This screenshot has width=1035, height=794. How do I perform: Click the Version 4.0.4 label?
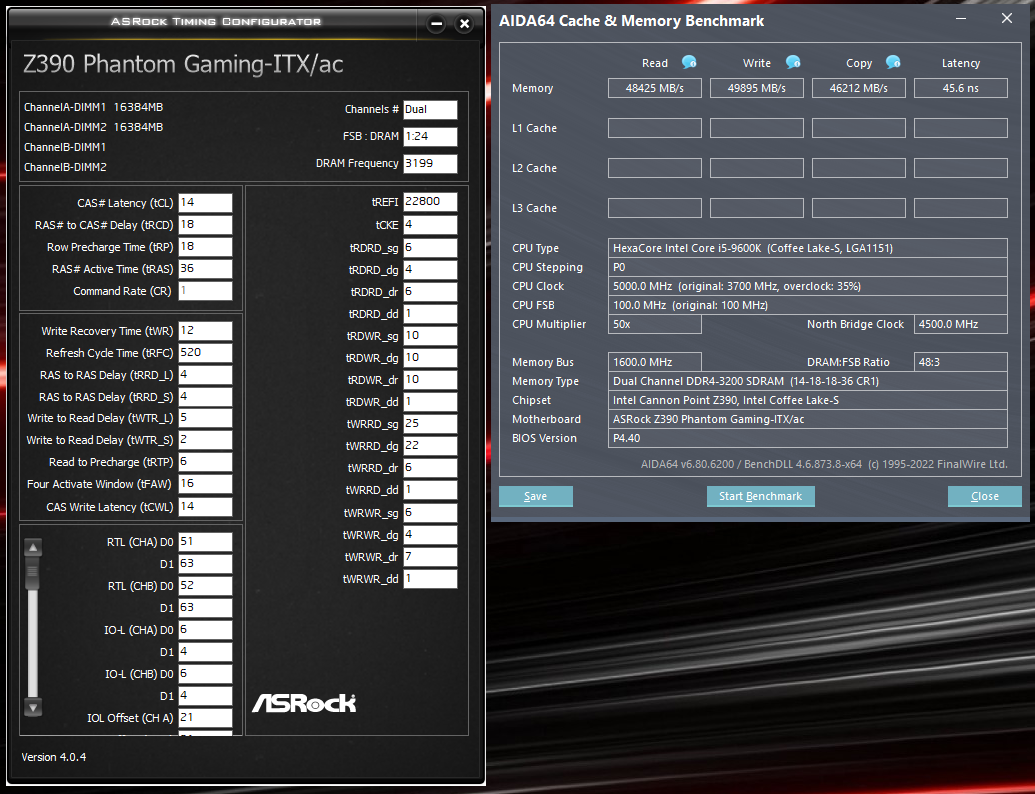tap(53, 757)
